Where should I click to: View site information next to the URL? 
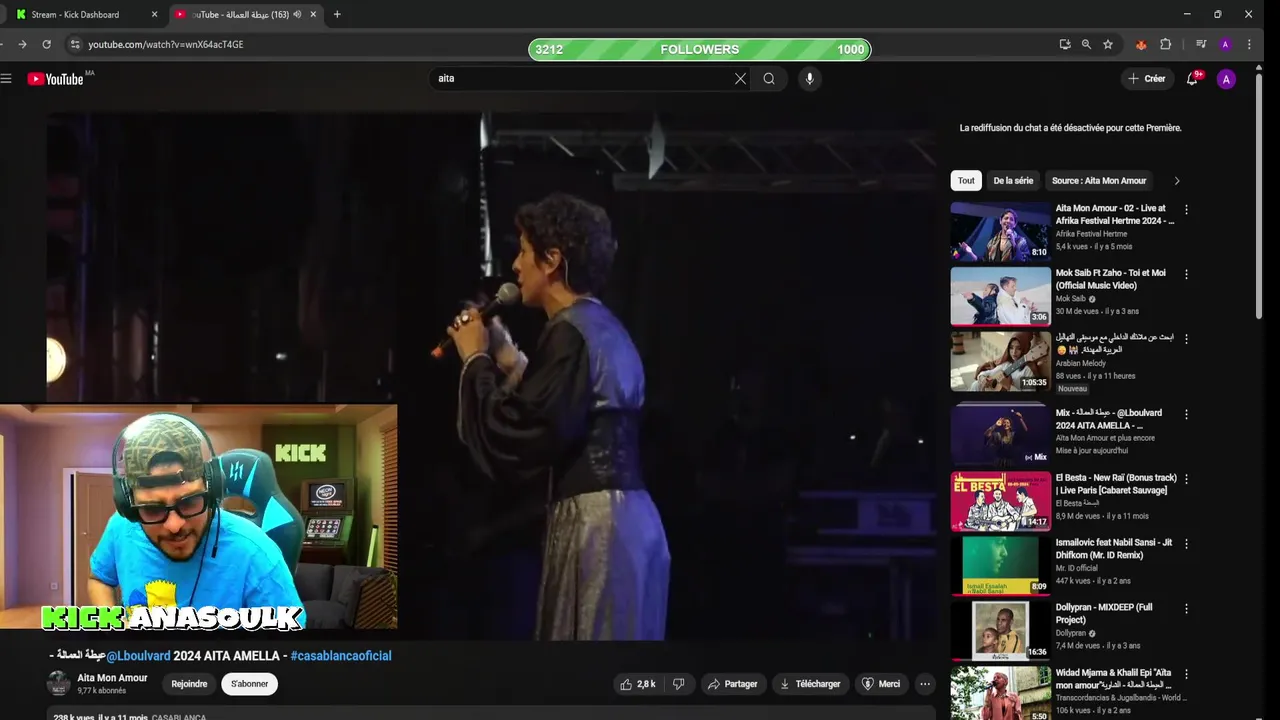click(x=74, y=44)
